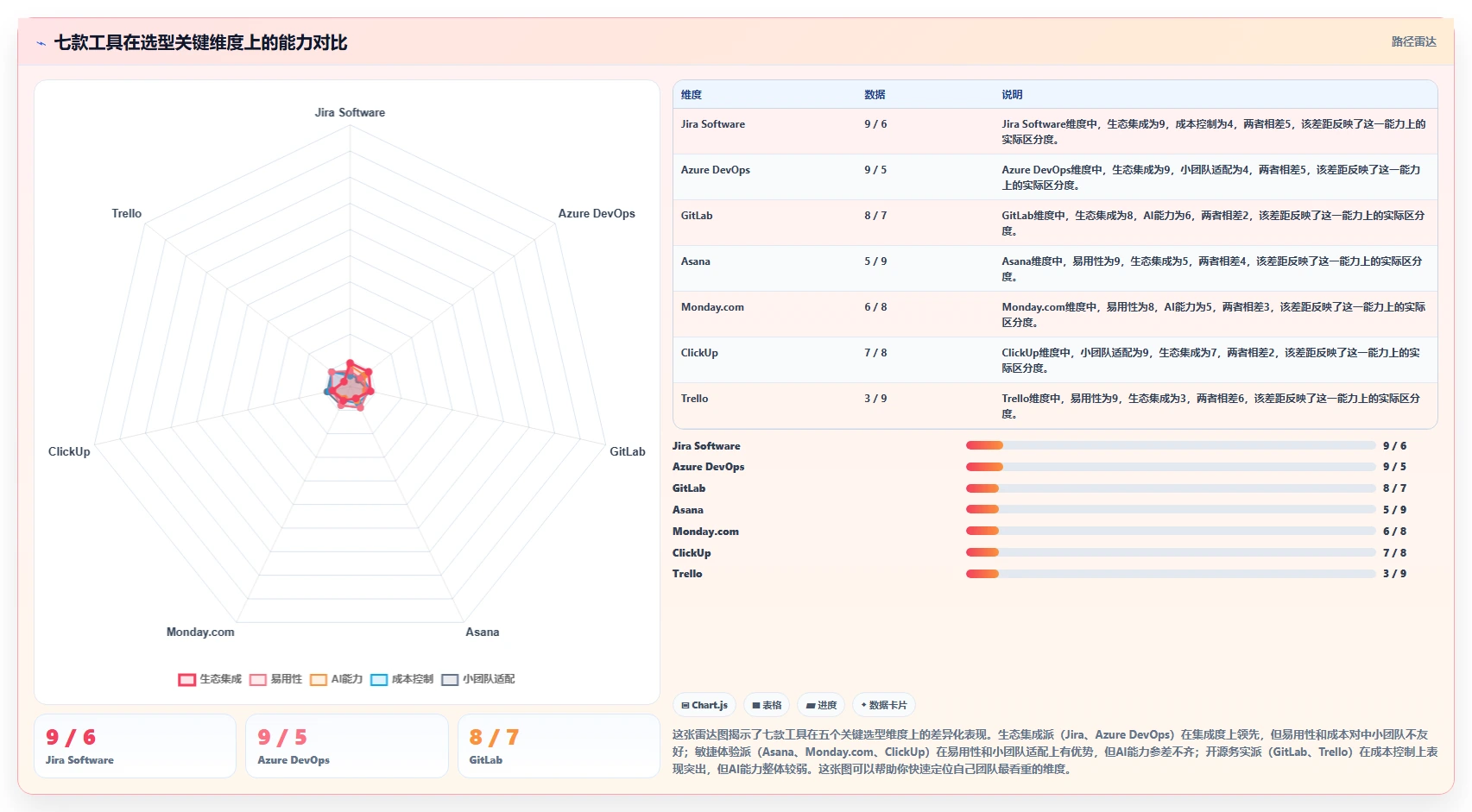Toggle the AI能力 legend series

(x=337, y=679)
